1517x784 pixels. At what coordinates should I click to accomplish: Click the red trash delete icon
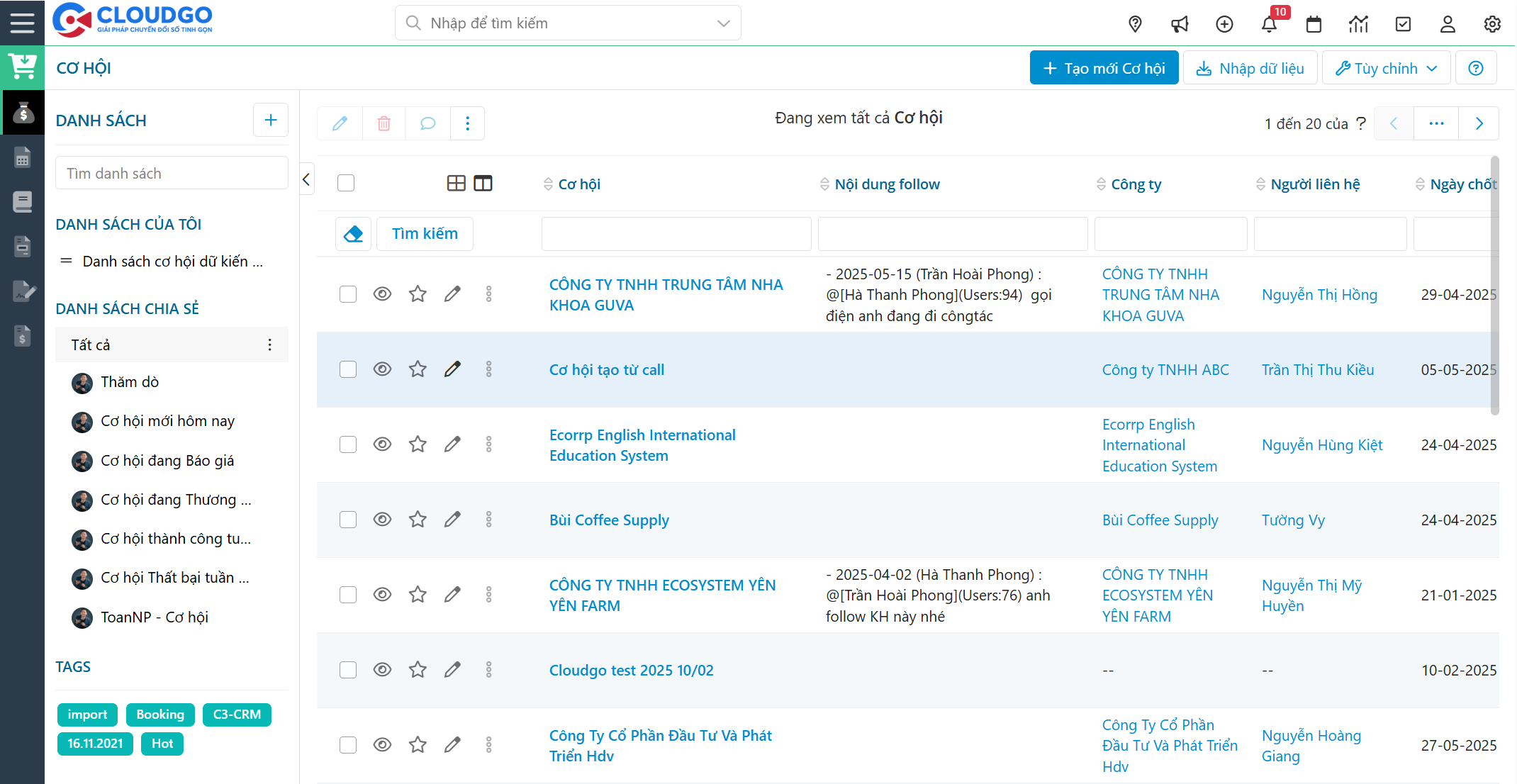click(x=384, y=123)
